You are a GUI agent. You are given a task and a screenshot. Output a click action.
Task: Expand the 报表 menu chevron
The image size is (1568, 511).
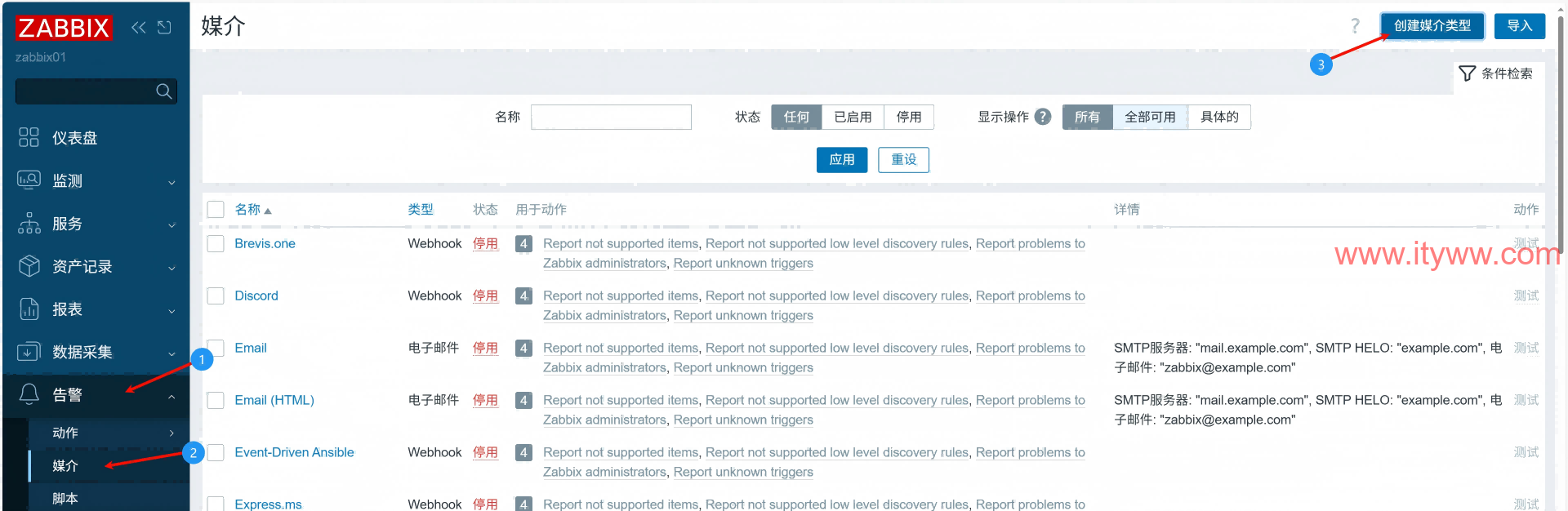[171, 310]
